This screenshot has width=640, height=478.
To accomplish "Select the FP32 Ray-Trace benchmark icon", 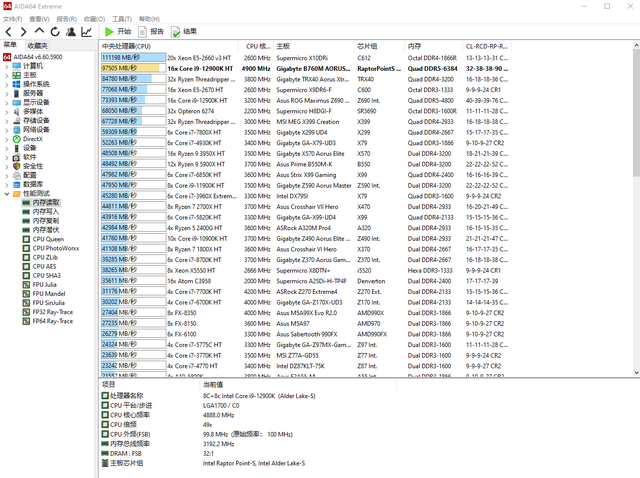I will click(x=26, y=312).
